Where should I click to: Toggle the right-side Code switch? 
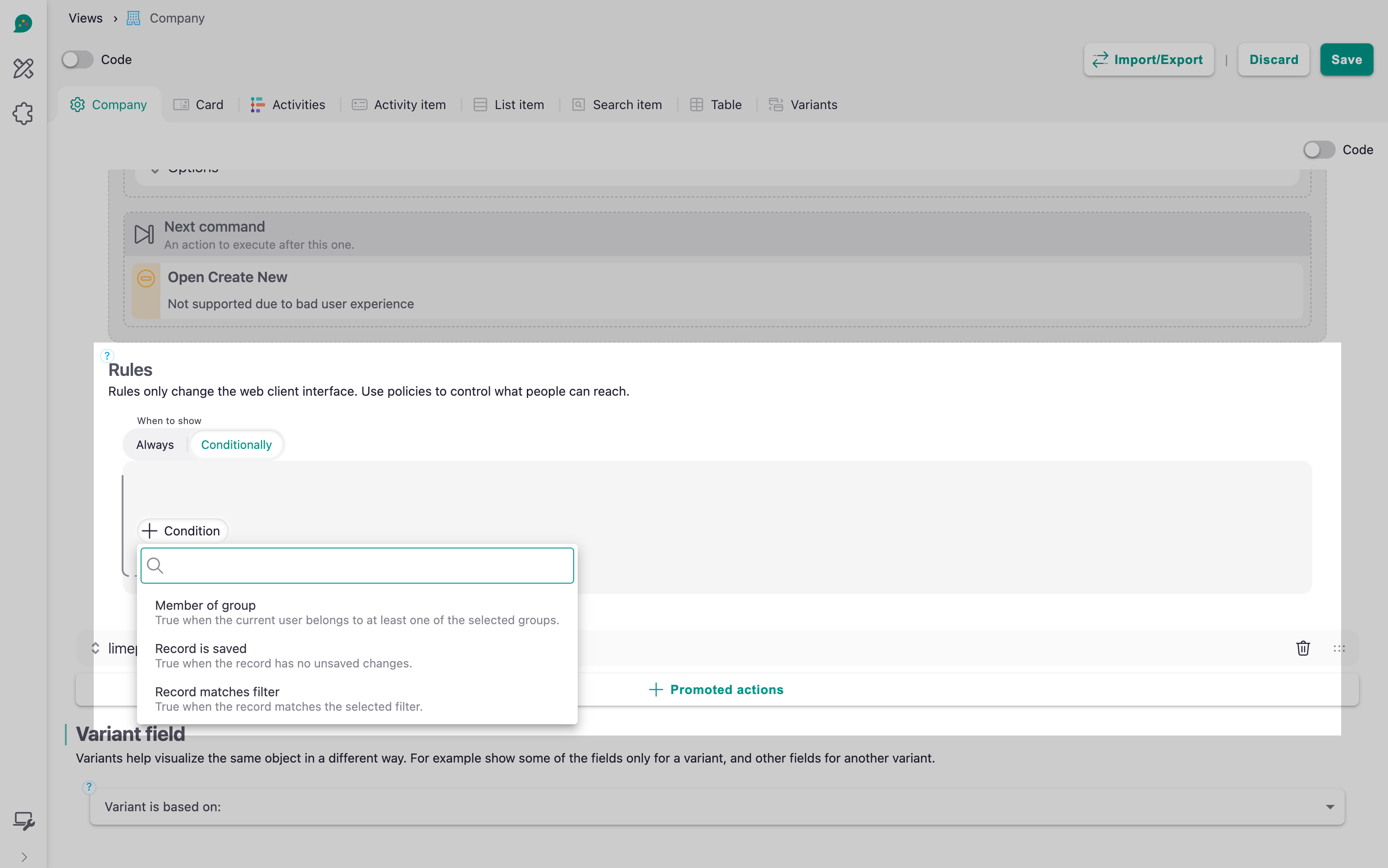[1319, 150]
